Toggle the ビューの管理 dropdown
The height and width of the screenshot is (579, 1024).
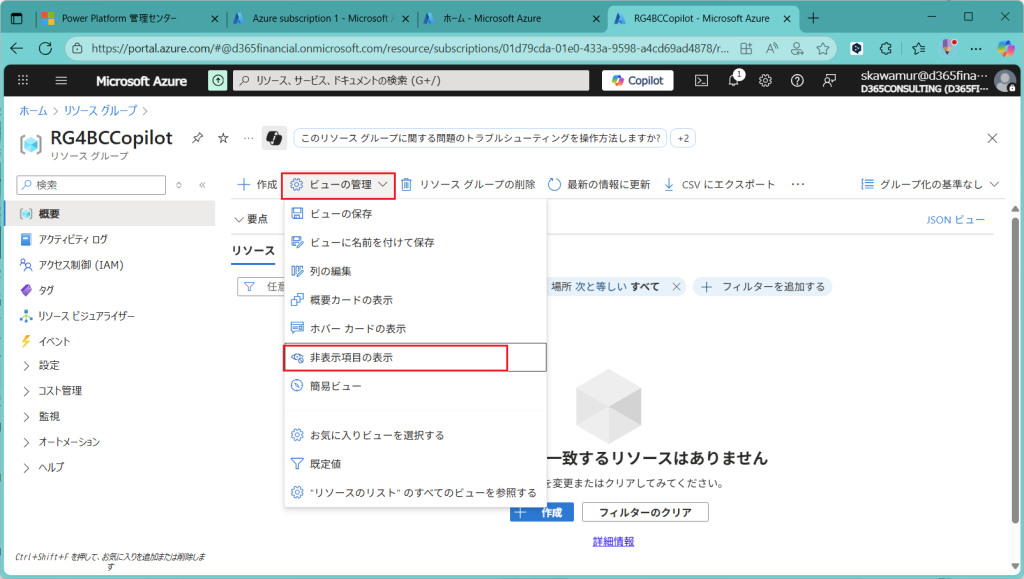point(338,185)
